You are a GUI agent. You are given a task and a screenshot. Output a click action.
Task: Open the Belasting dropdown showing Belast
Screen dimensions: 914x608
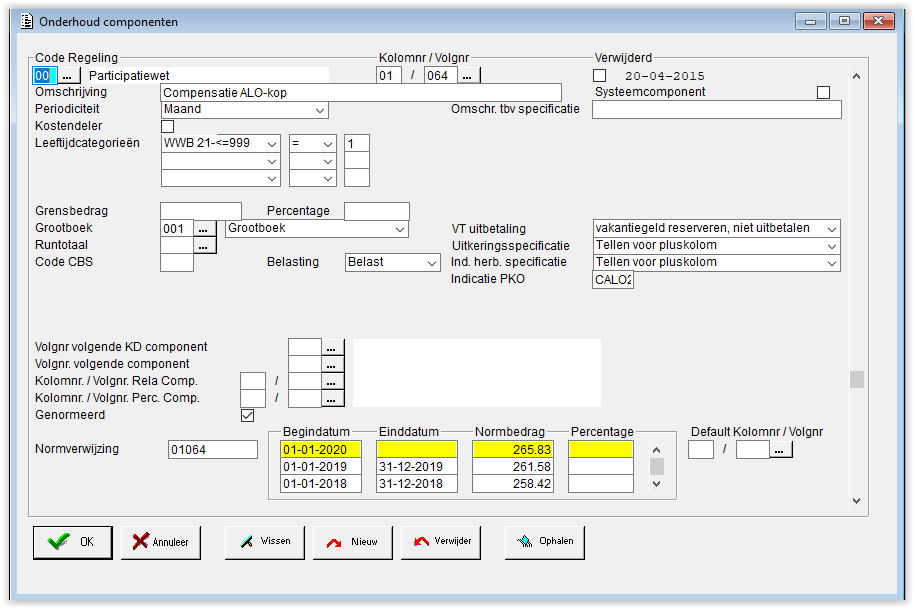click(x=393, y=262)
